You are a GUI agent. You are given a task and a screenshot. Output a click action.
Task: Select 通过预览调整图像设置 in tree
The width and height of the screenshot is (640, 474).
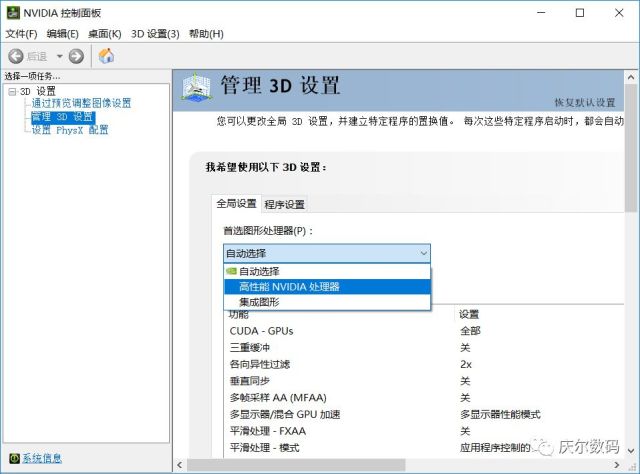82,103
